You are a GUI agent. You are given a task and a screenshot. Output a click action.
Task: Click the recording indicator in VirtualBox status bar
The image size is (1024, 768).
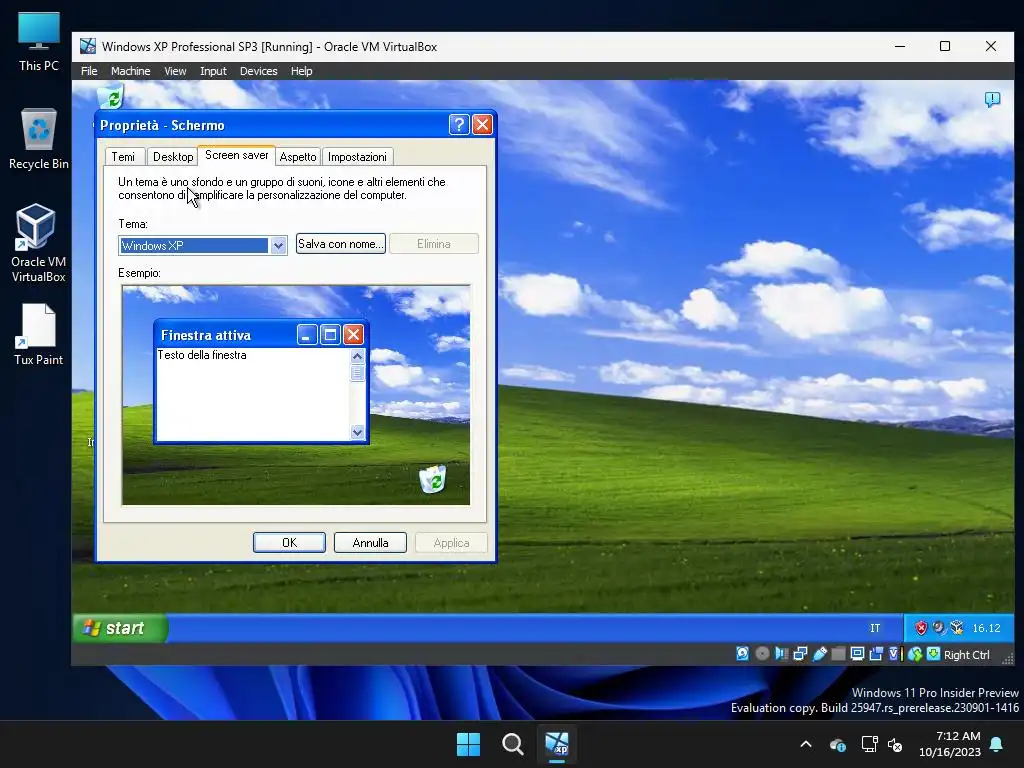point(876,654)
